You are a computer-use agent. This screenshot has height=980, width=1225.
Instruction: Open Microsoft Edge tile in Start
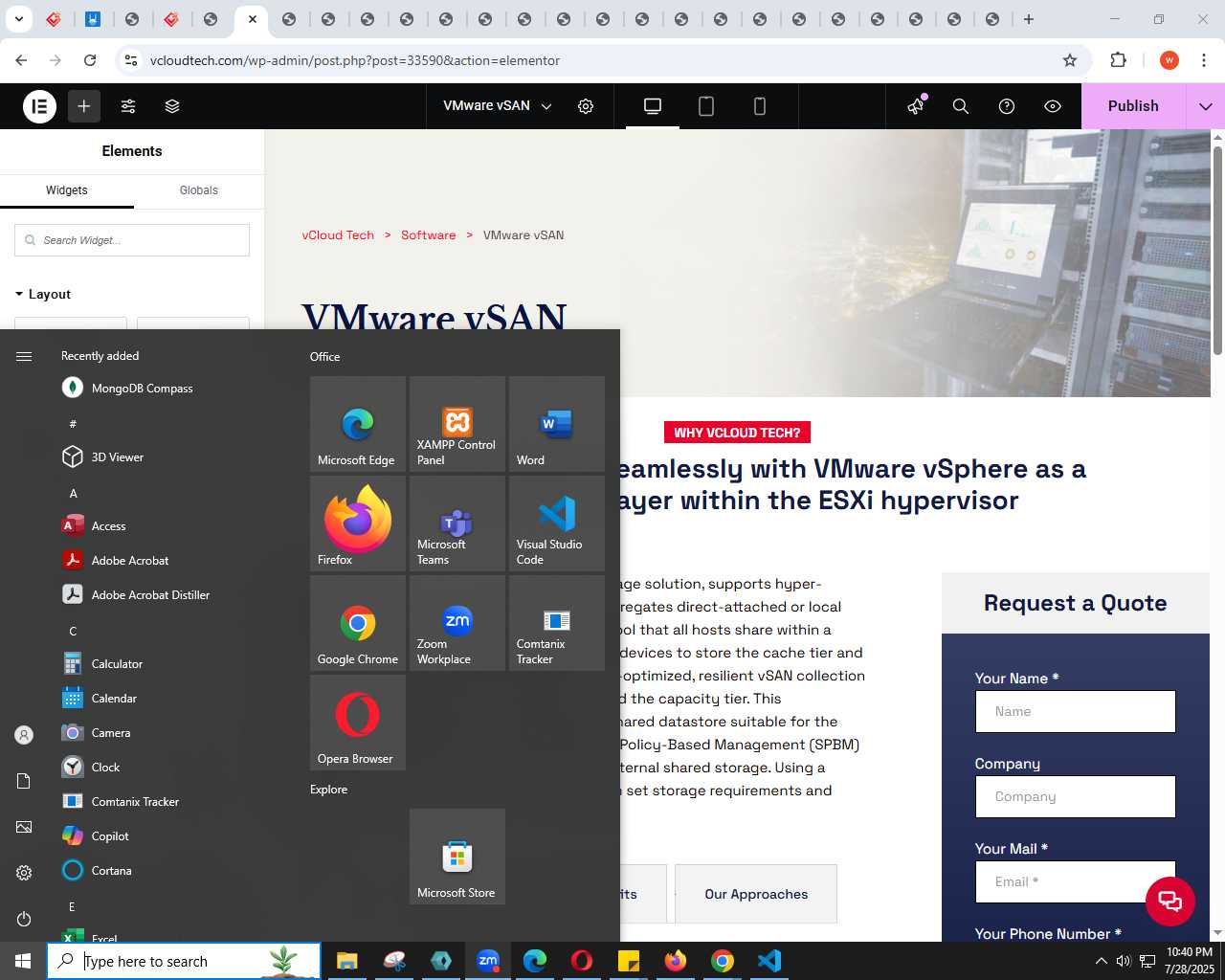click(x=358, y=424)
